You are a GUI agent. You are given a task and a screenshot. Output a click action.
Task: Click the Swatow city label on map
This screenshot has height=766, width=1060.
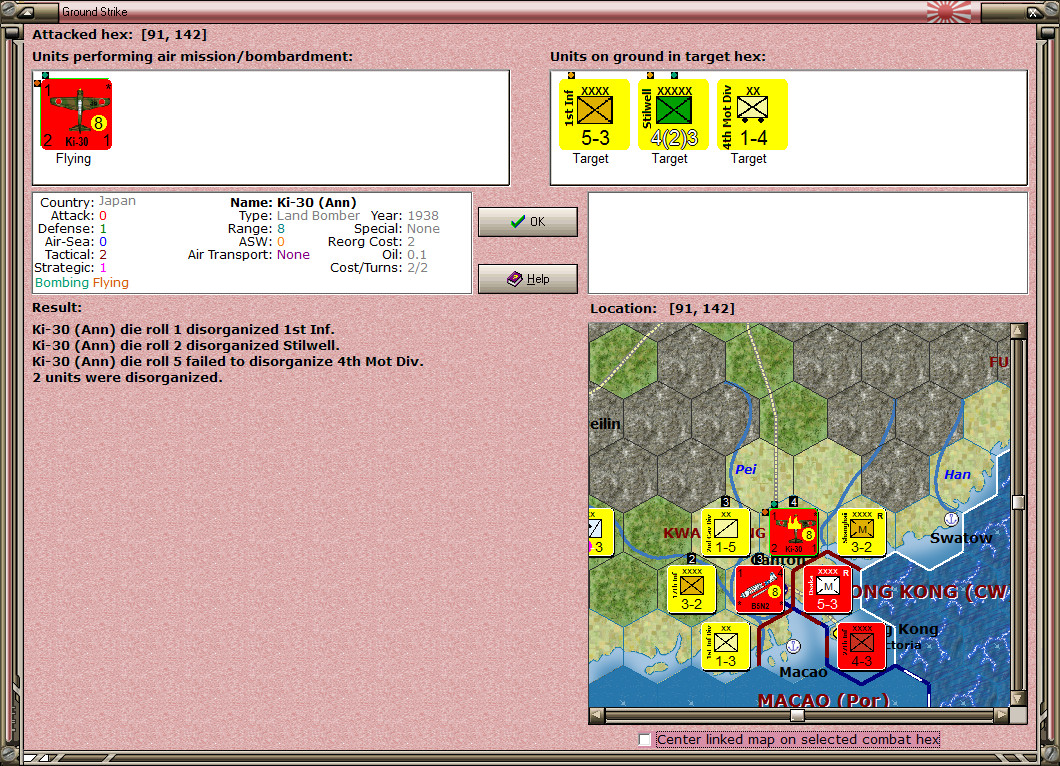(x=961, y=538)
